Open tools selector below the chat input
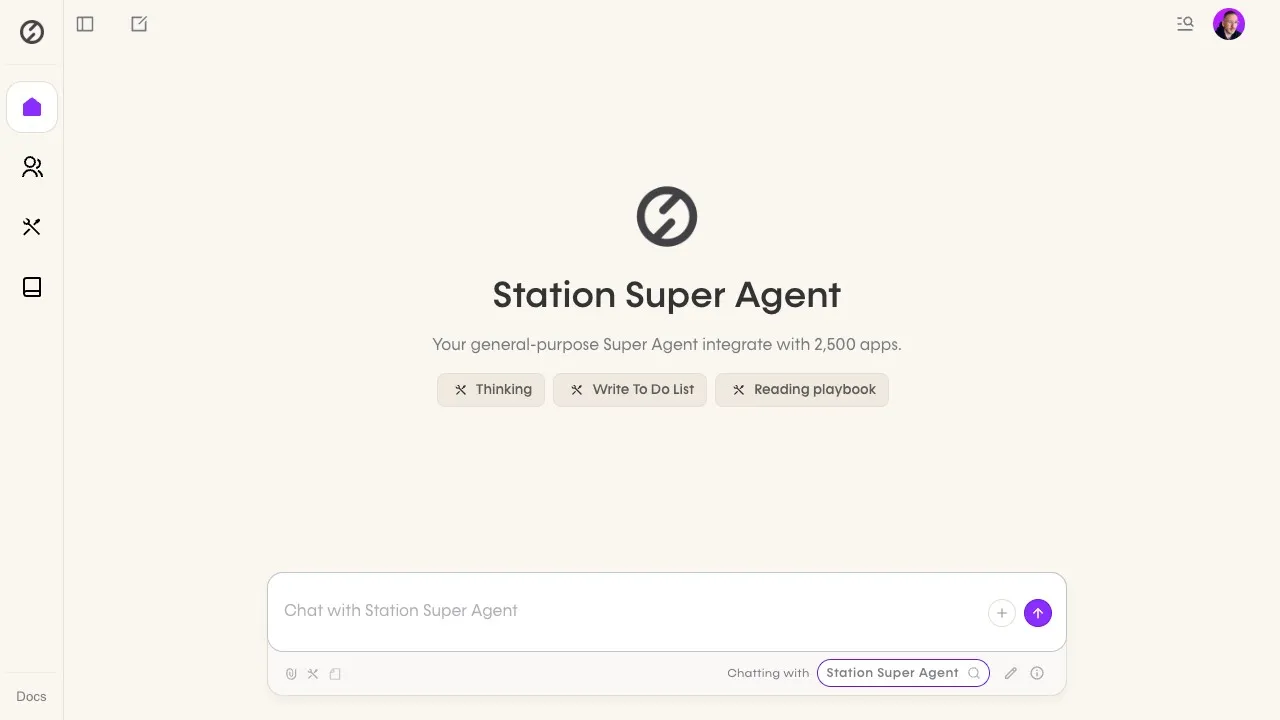The width and height of the screenshot is (1280, 720). (x=313, y=674)
